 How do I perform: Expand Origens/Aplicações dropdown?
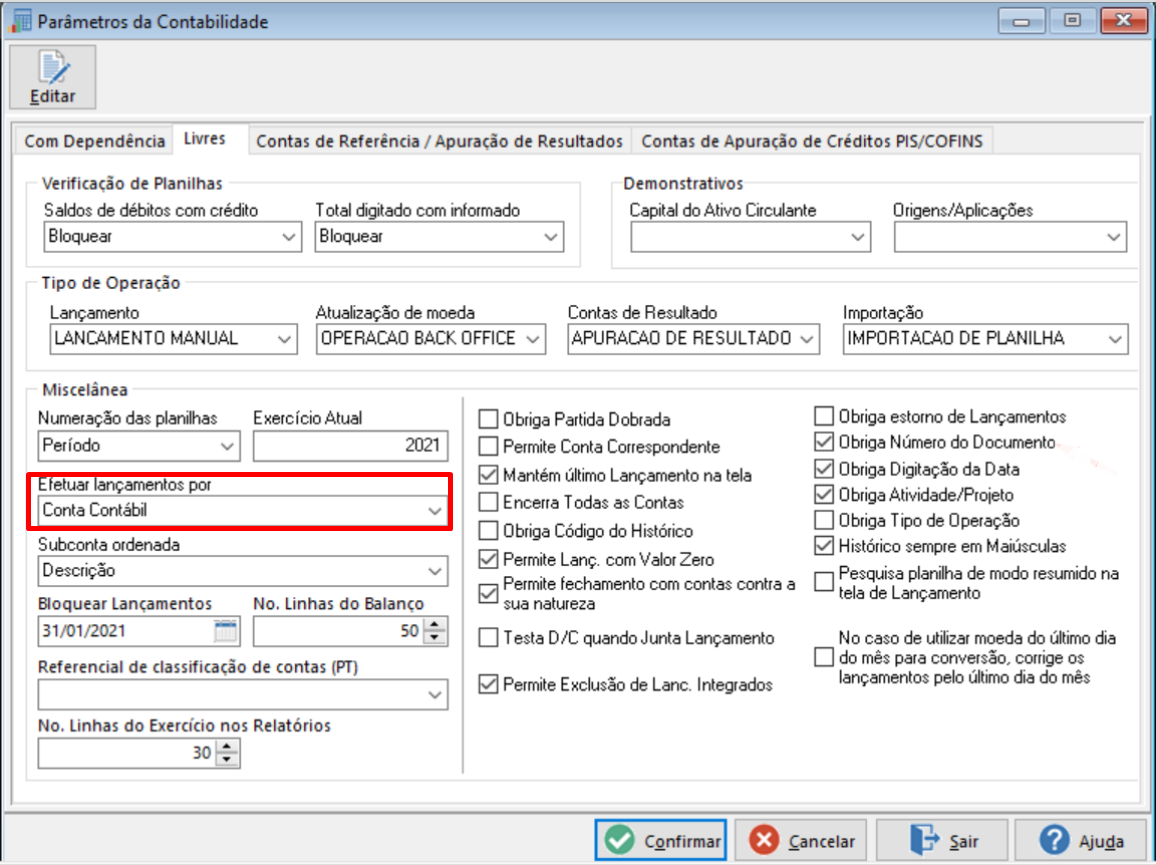[x=1010, y=237]
